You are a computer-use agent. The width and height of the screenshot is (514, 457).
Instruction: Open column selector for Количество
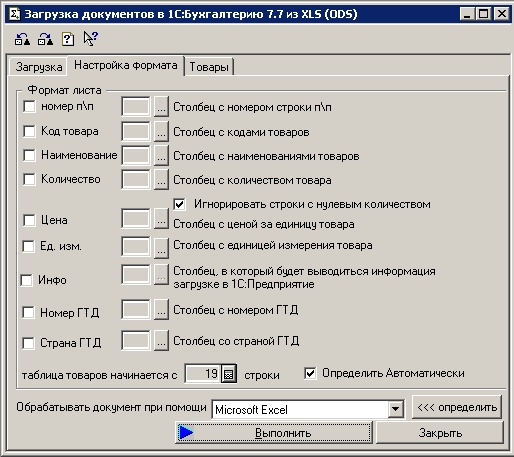click(161, 180)
